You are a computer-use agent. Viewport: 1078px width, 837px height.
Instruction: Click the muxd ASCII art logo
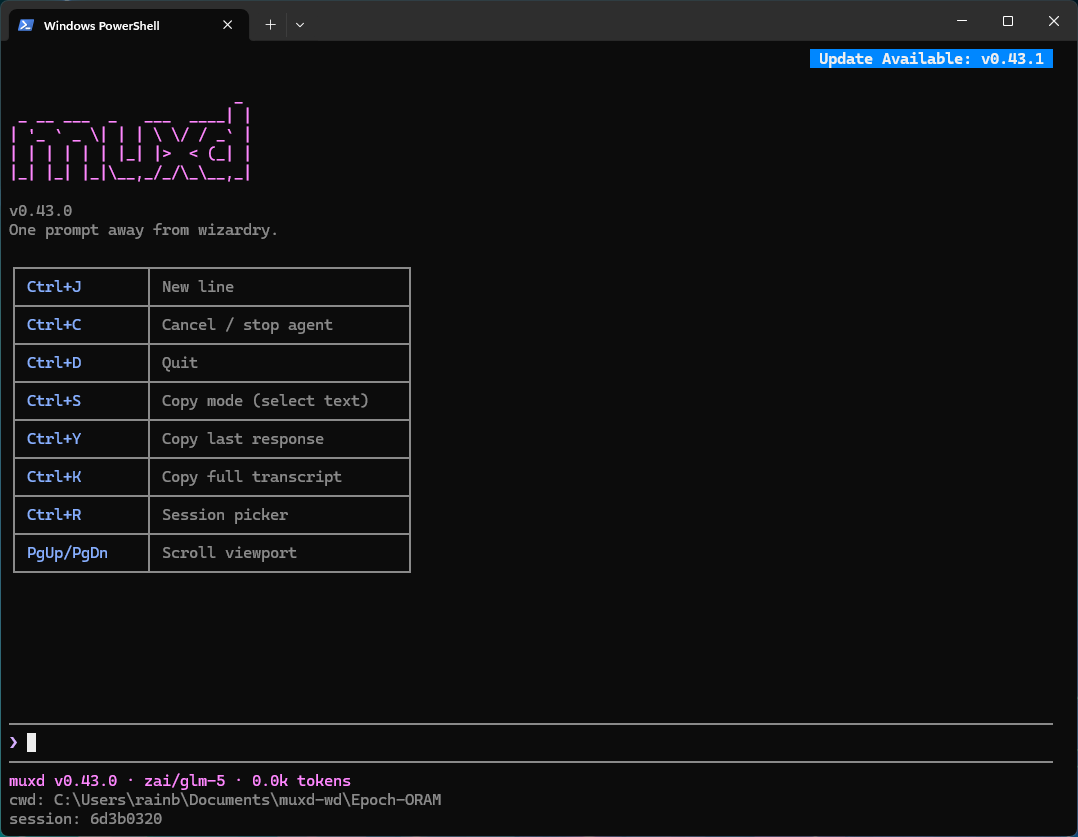pyautogui.click(x=129, y=140)
